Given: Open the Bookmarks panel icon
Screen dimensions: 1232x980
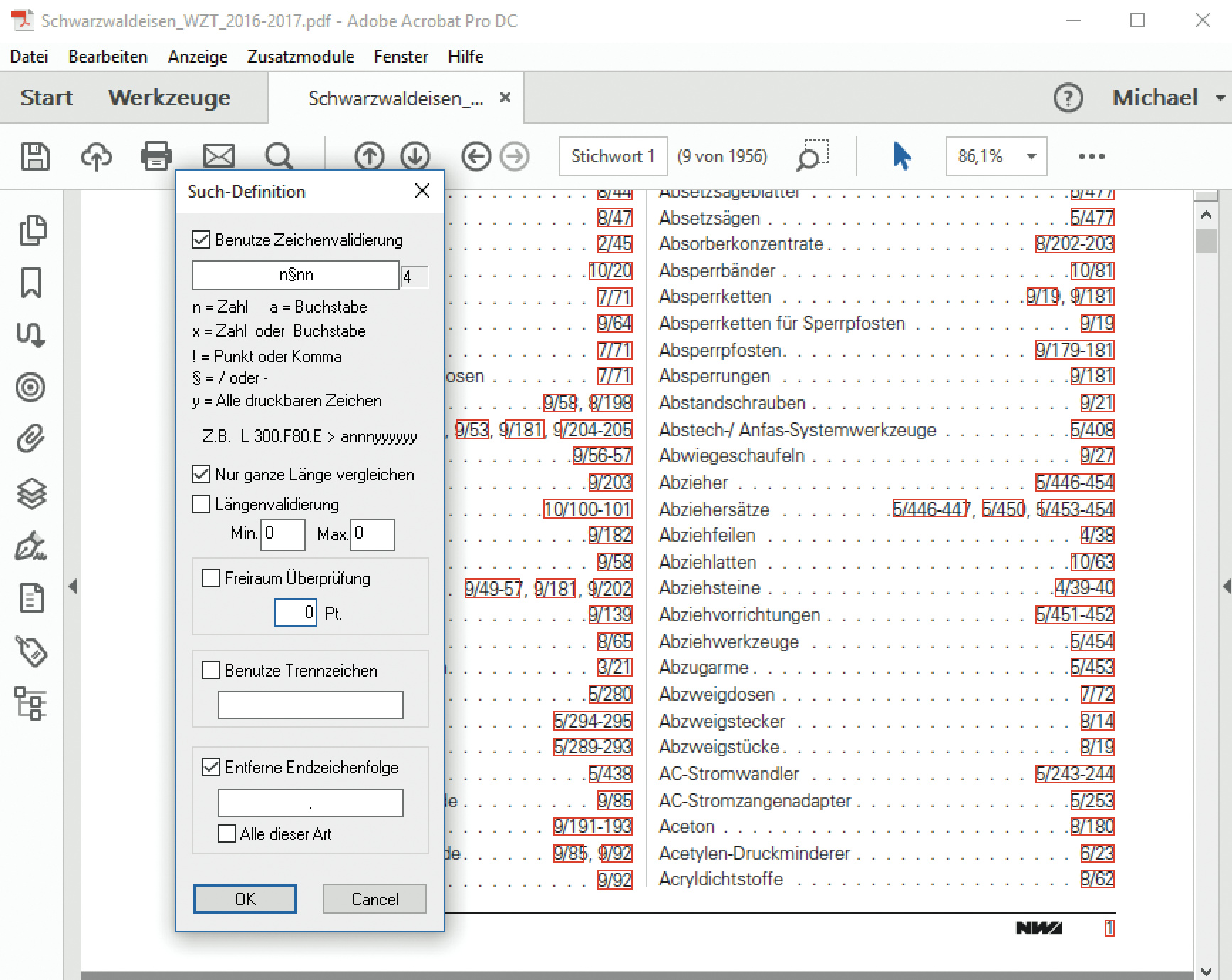Looking at the screenshot, I should pyautogui.click(x=31, y=283).
